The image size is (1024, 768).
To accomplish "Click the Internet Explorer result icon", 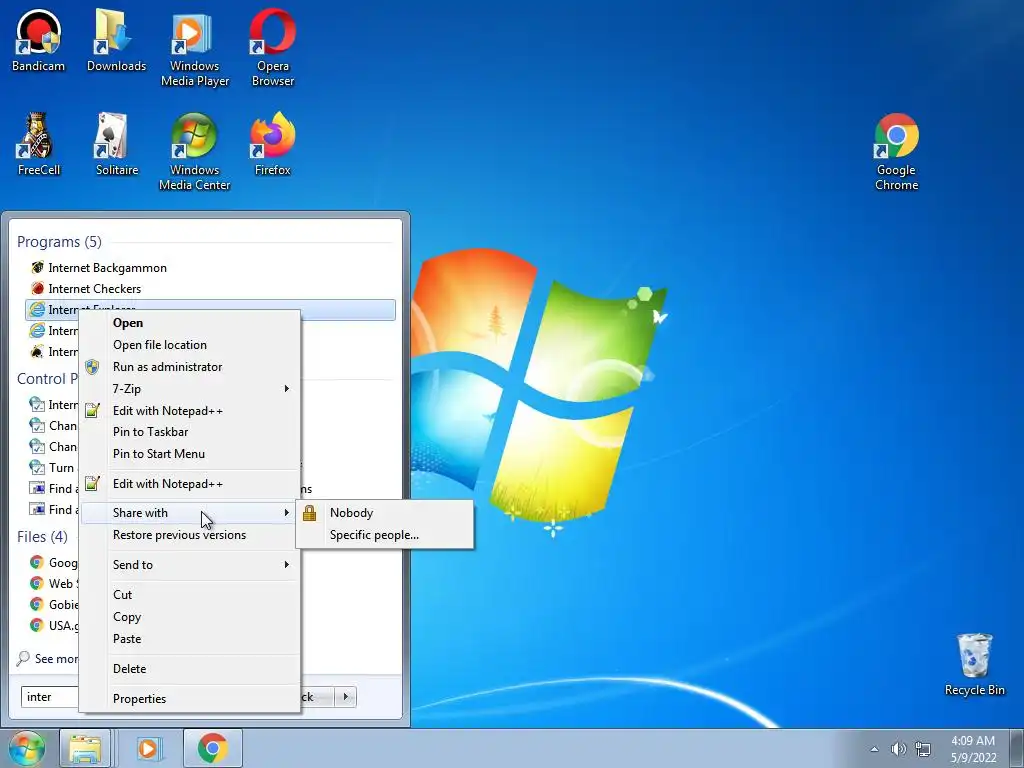I will (x=38, y=310).
